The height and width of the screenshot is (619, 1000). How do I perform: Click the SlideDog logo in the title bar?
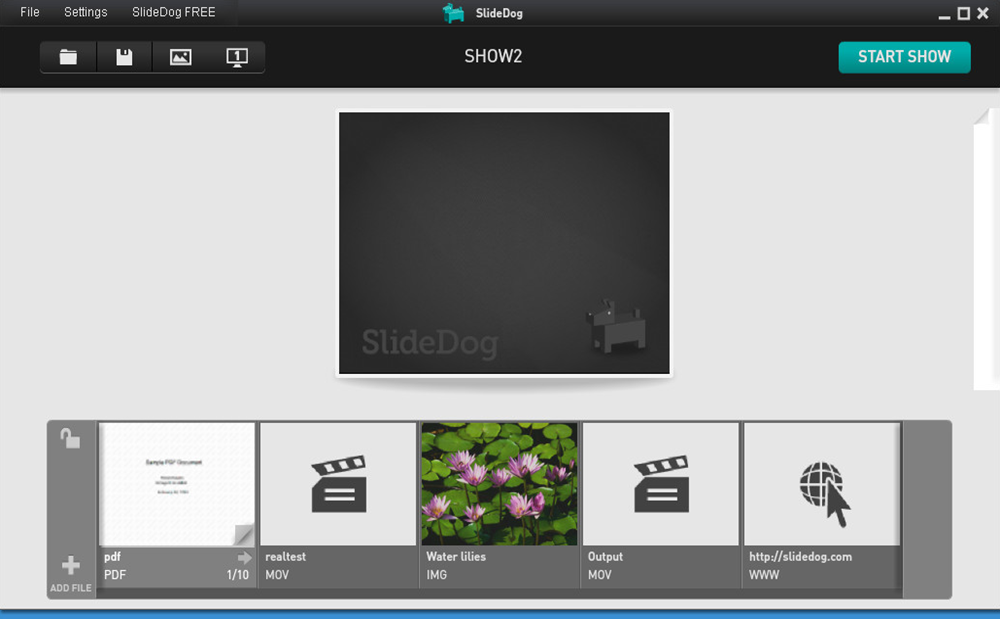point(453,13)
